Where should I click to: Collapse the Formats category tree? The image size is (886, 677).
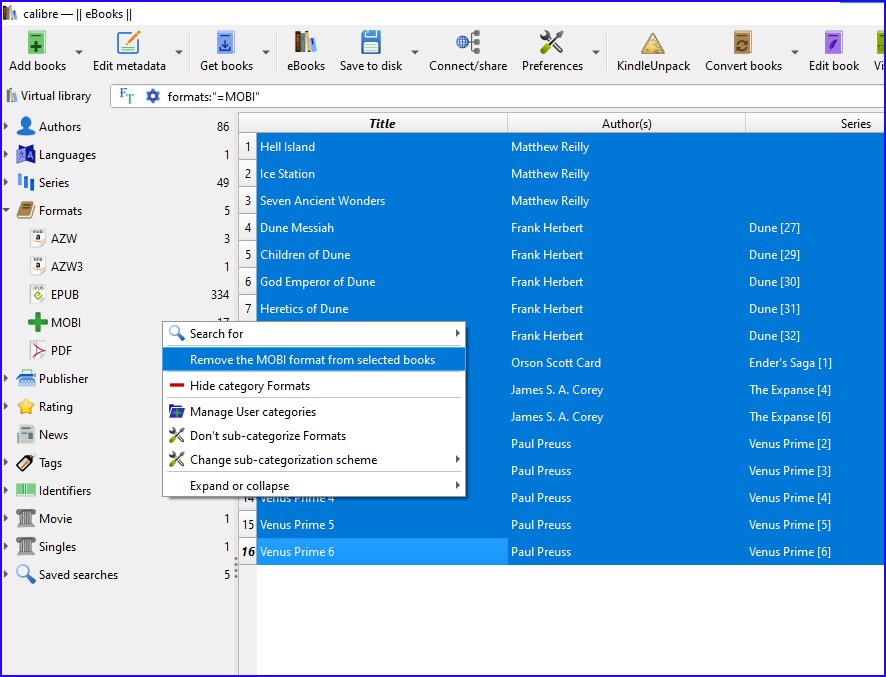(7, 211)
